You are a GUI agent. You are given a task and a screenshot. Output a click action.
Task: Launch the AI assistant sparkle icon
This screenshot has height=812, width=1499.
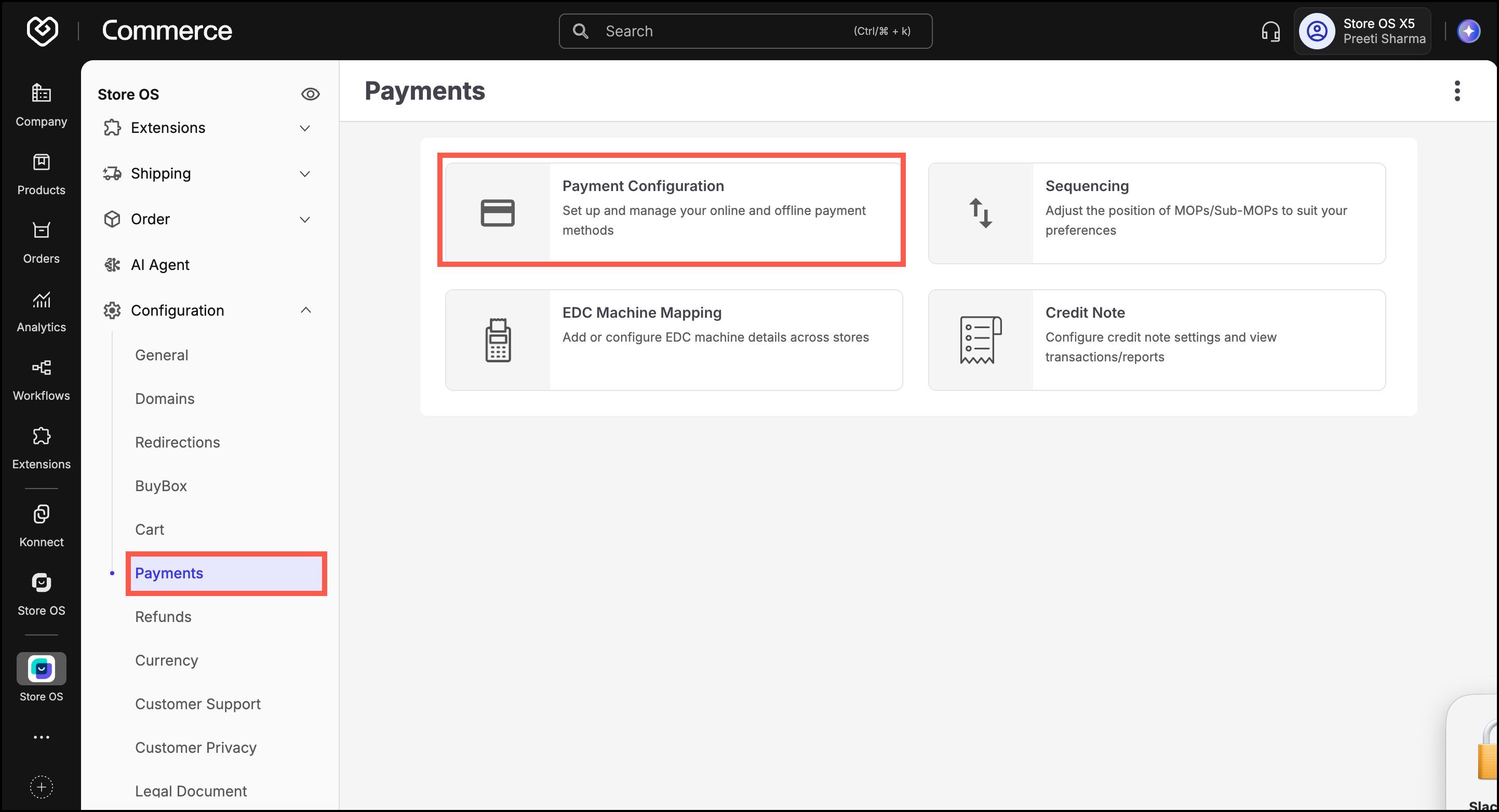click(1469, 31)
